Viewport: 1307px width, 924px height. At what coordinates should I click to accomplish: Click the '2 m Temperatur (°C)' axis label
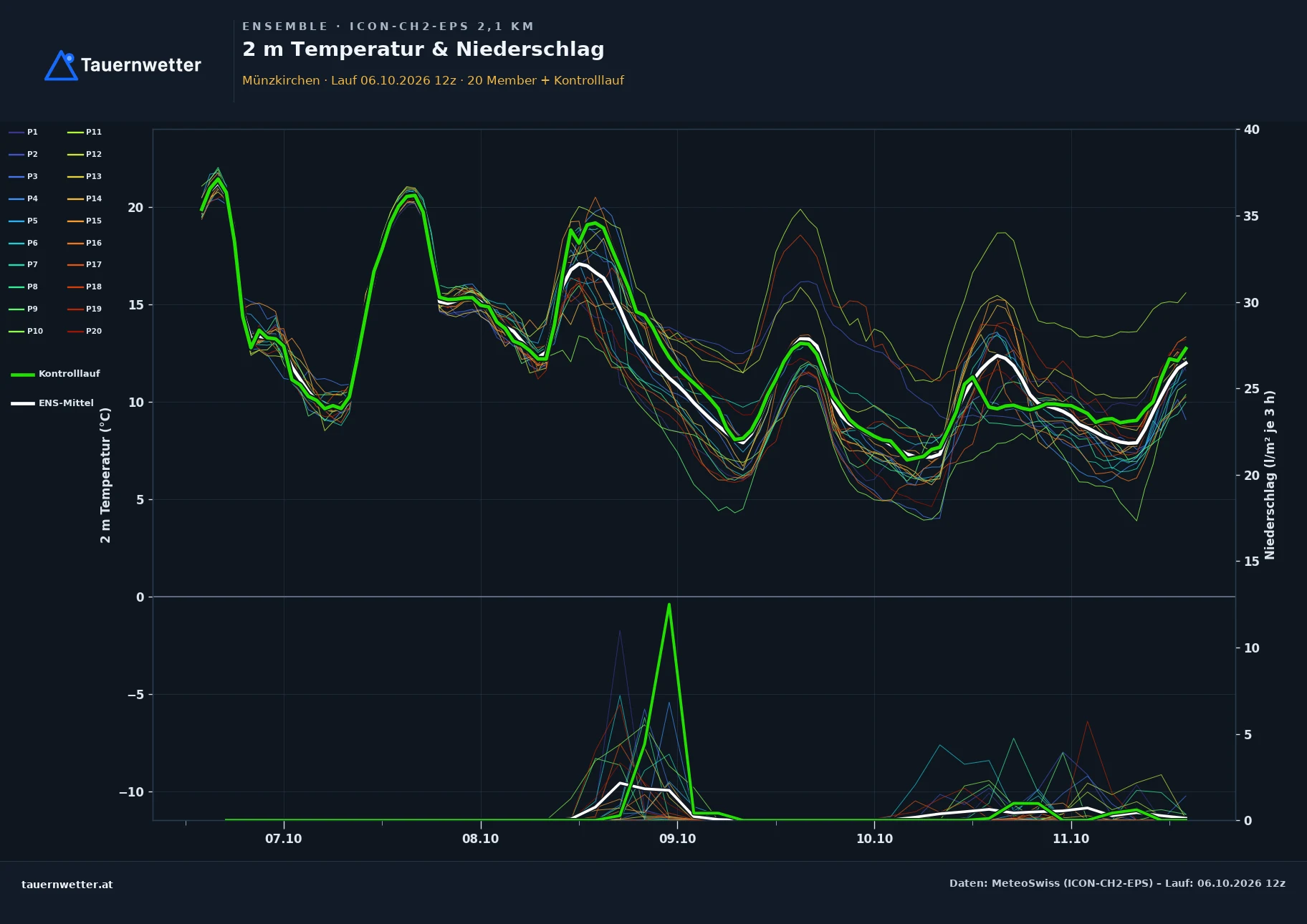click(106, 475)
